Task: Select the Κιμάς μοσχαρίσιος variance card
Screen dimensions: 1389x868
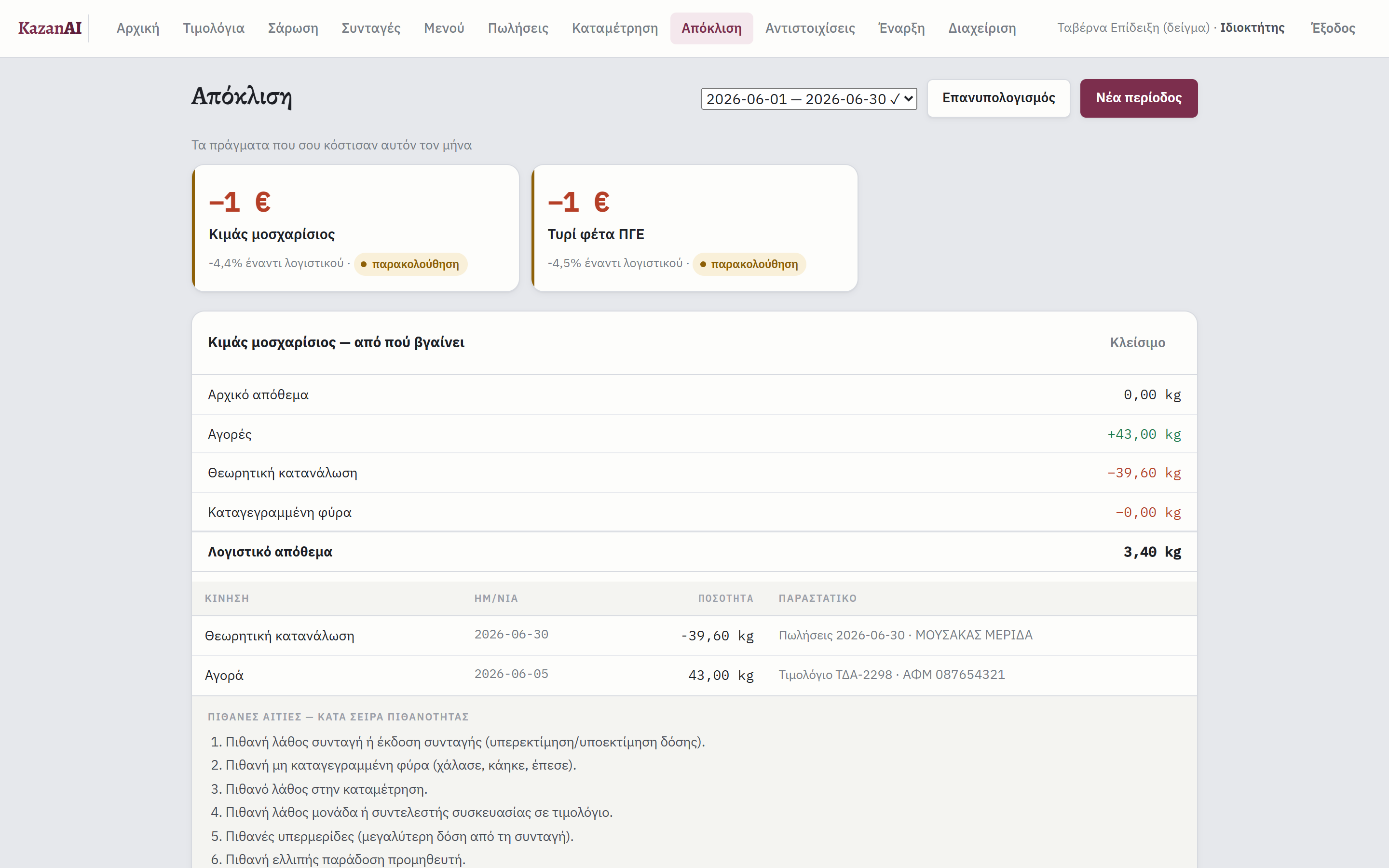Action: click(355, 229)
